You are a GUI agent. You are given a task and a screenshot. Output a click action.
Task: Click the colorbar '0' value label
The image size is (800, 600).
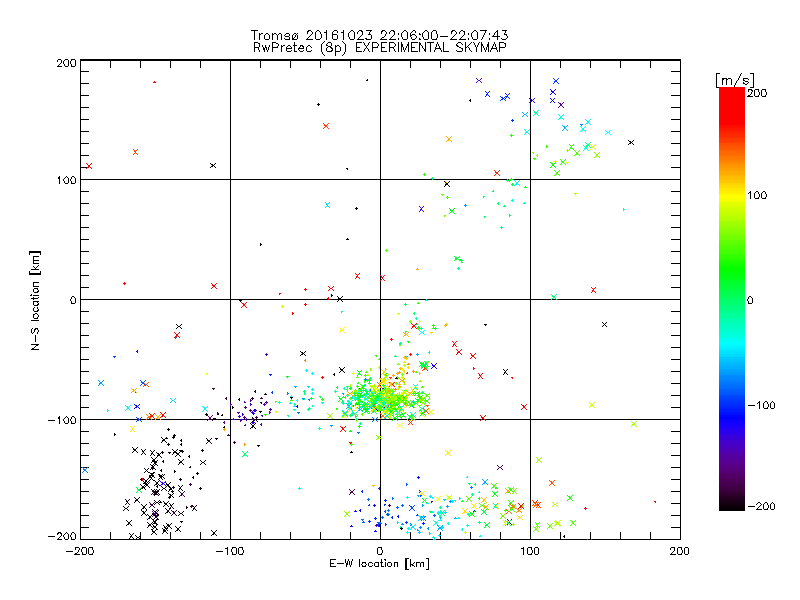click(x=750, y=300)
